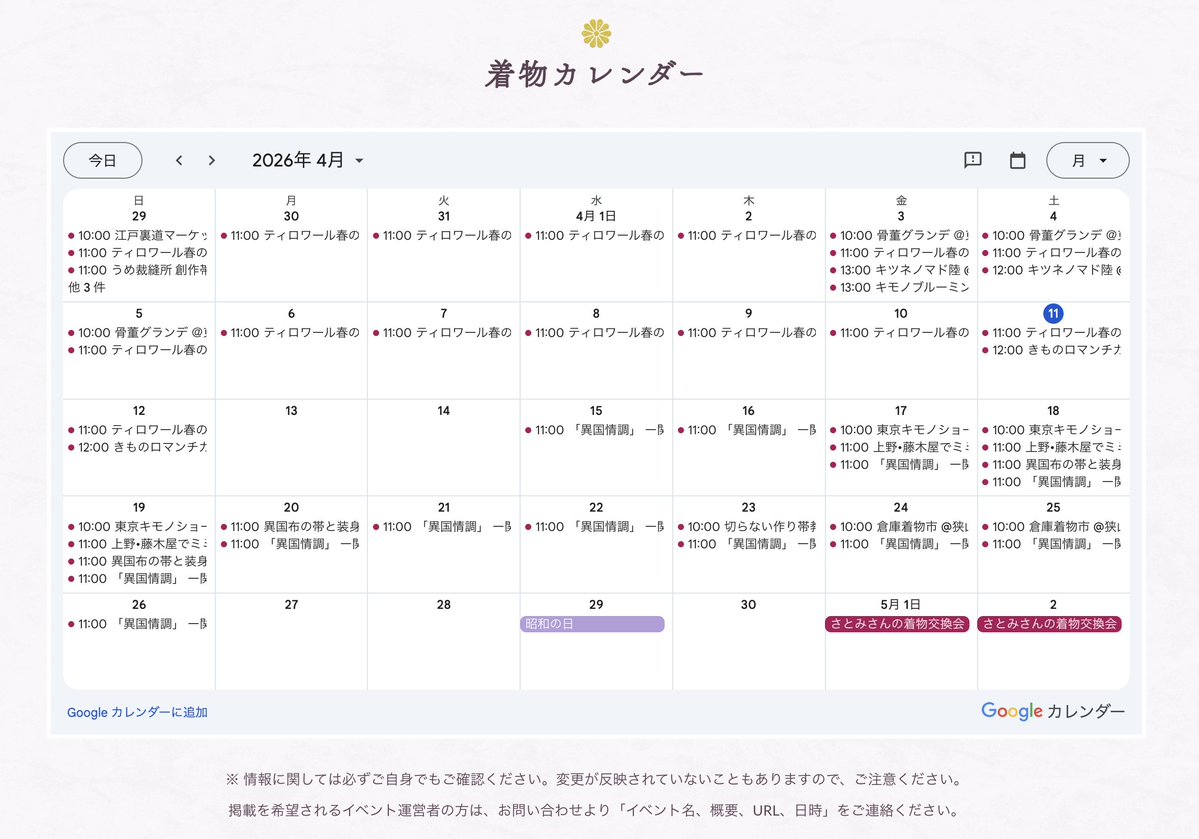Open 11:00 ティロワール春の event on 6th
The width and height of the screenshot is (1199, 839).
290,333
